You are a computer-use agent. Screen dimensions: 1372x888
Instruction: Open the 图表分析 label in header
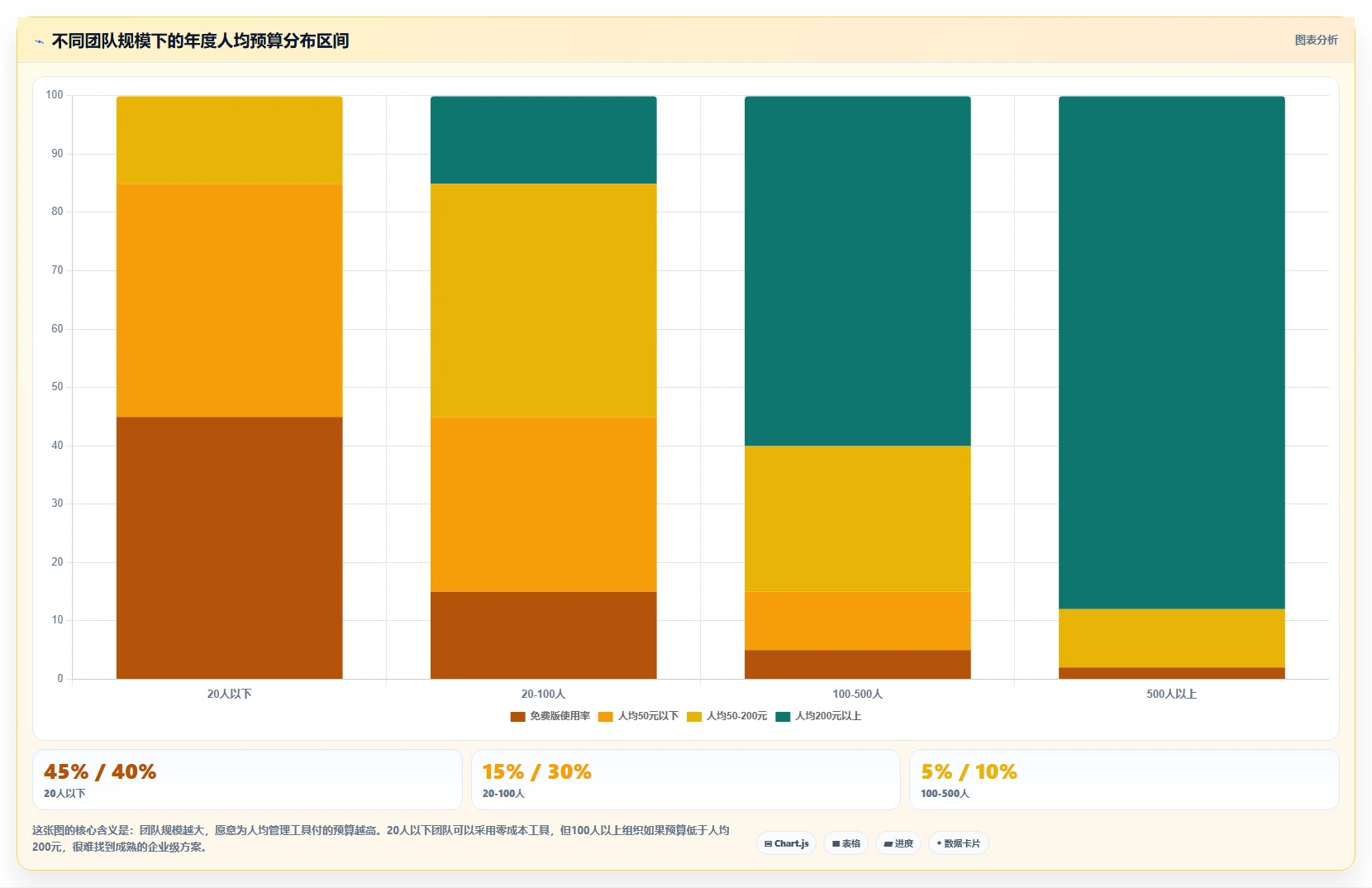pos(1316,40)
